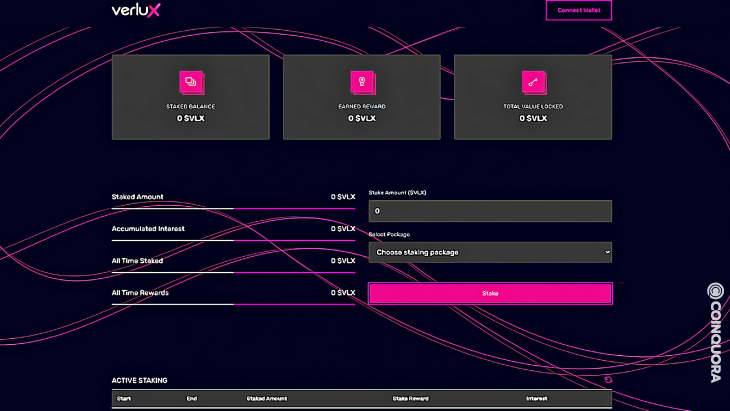Focus the Stake Amount input field
730x411 pixels.
490,211
